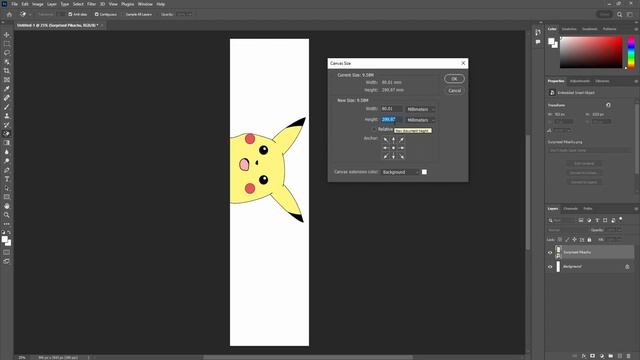This screenshot has height=360, width=640.
Task: Click the lock all icon in Layers
Action: [x=589, y=240]
